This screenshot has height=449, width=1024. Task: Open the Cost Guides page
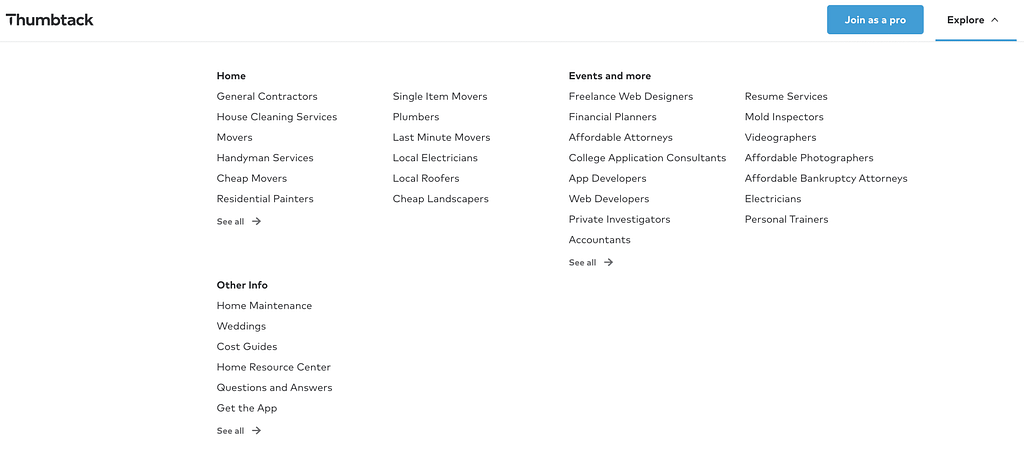247,347
